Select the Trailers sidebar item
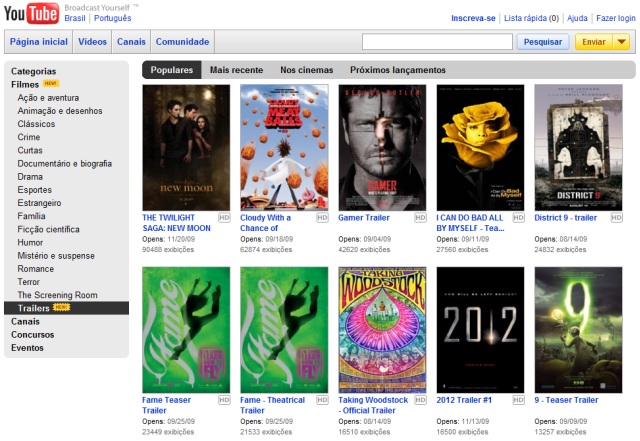The height and width of the screenshot is (441, 640). 66,308
